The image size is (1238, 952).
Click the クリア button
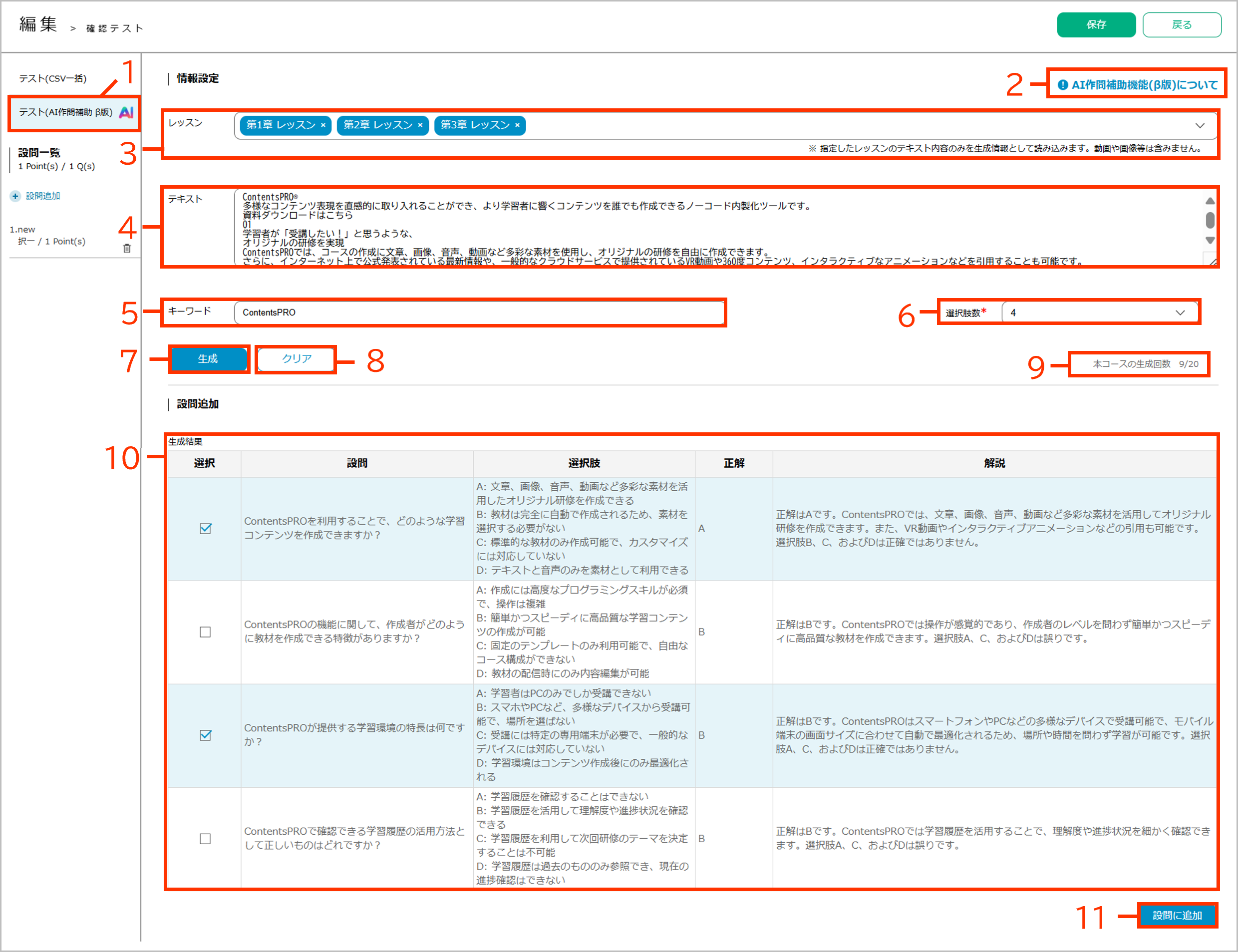pyautogui.click(x=297, y=359)
